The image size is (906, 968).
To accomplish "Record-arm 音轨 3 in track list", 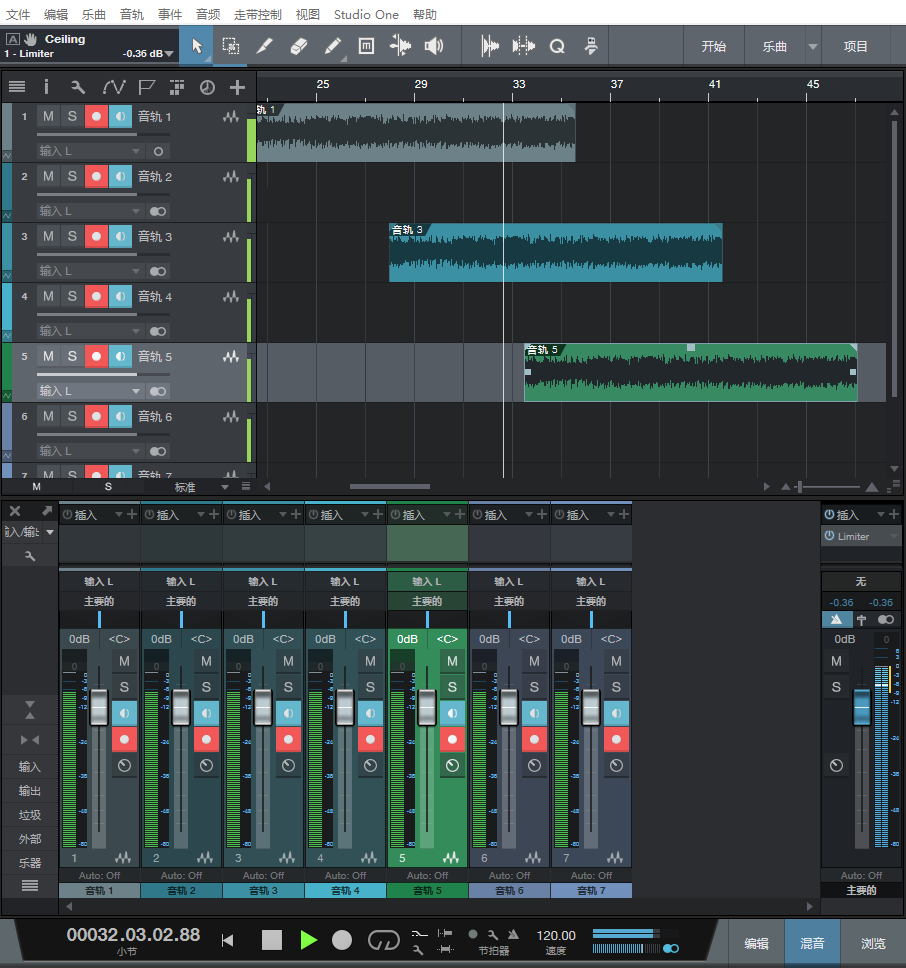I will (96, 236).
